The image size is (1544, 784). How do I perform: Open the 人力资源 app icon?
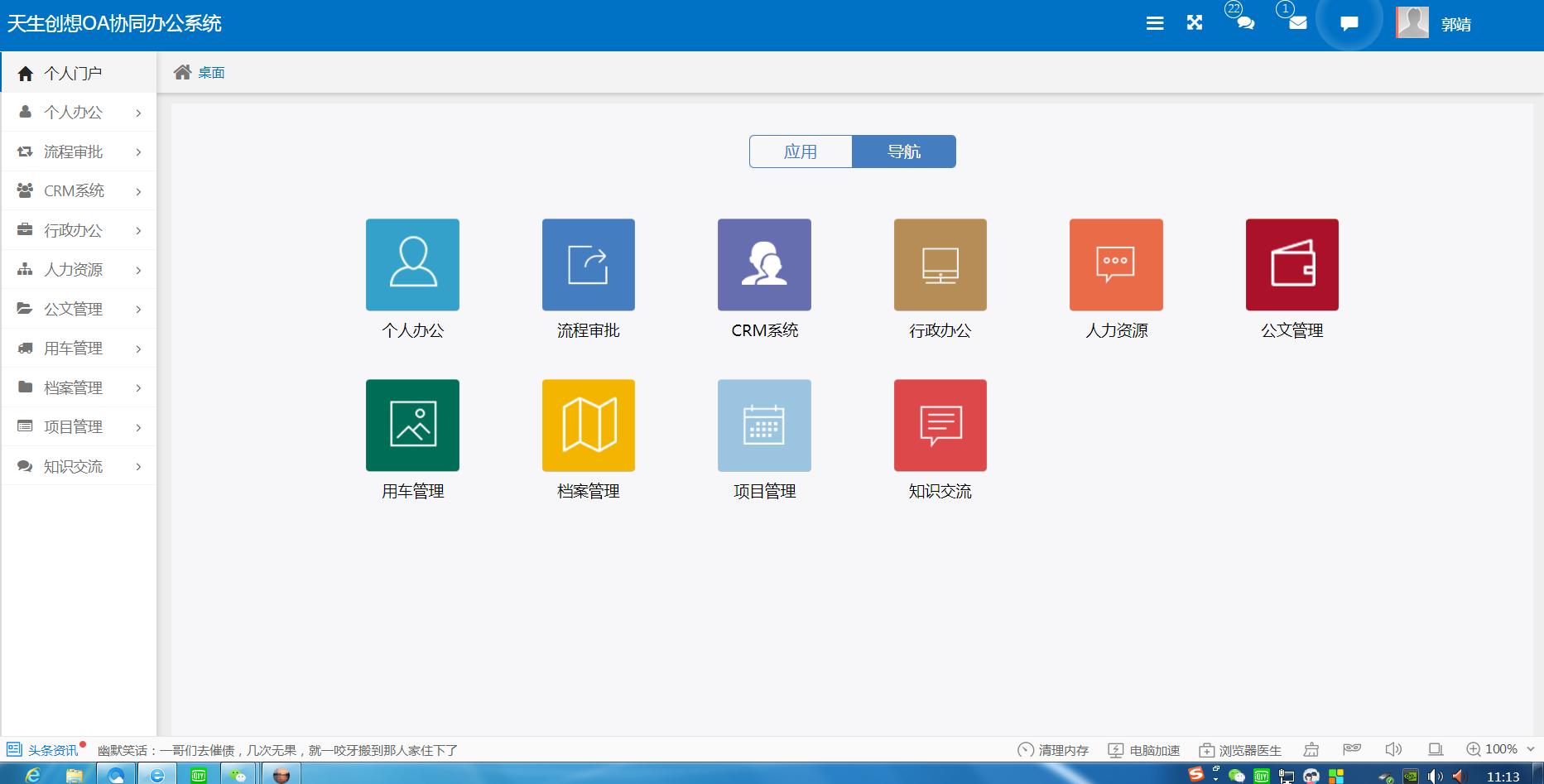[x=1115, y=264]
